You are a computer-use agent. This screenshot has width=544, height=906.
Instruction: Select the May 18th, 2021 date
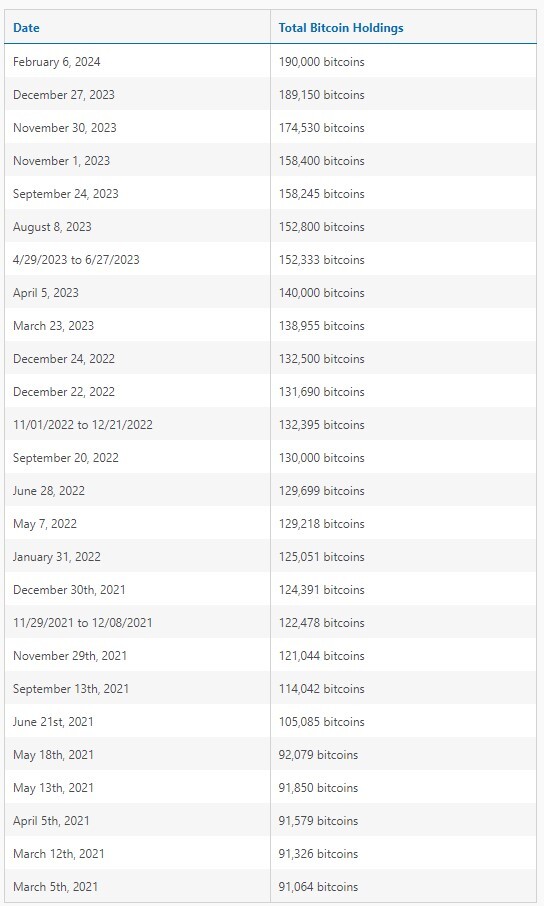(53, 754)
